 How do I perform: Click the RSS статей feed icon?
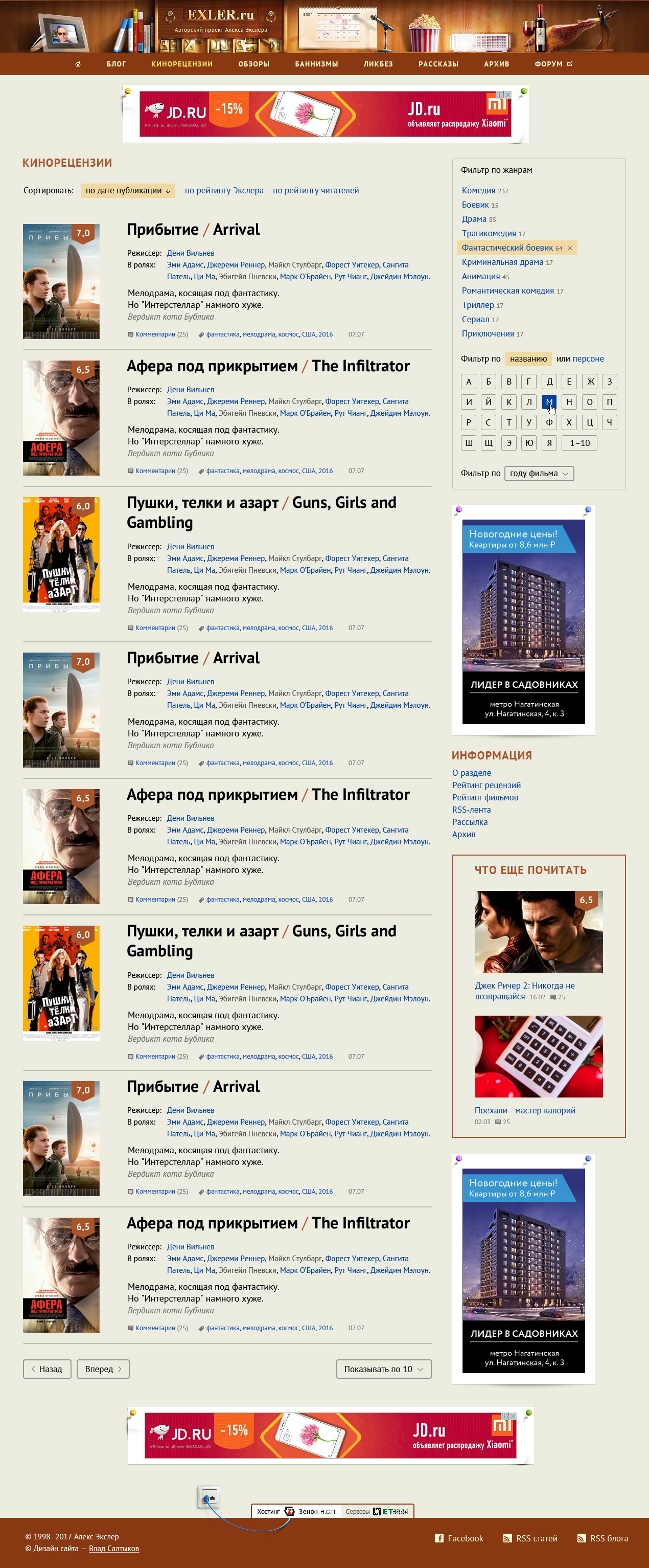pyautogui.click(x=507, y=1538)
